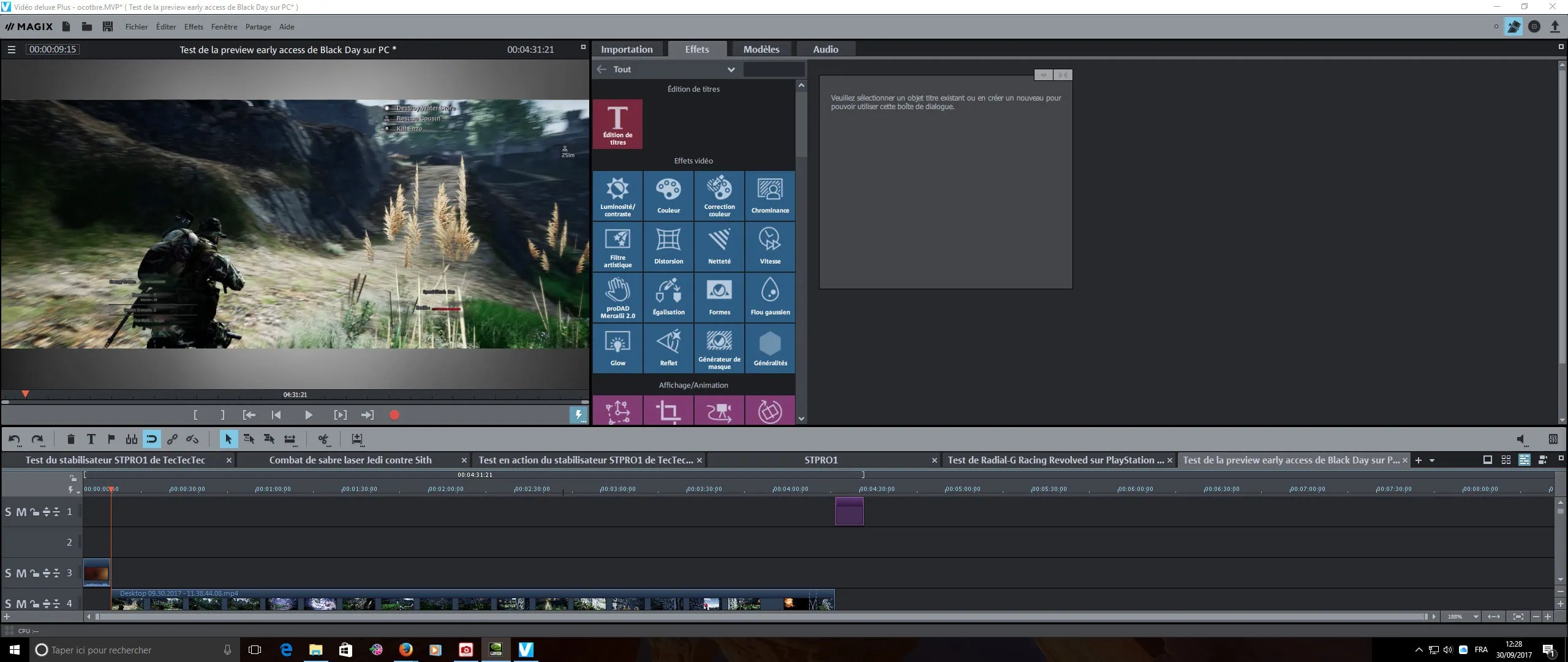Click the Title T button in the timeline toolbar
Screen dimensions: 1568x662
pos(91,439)
